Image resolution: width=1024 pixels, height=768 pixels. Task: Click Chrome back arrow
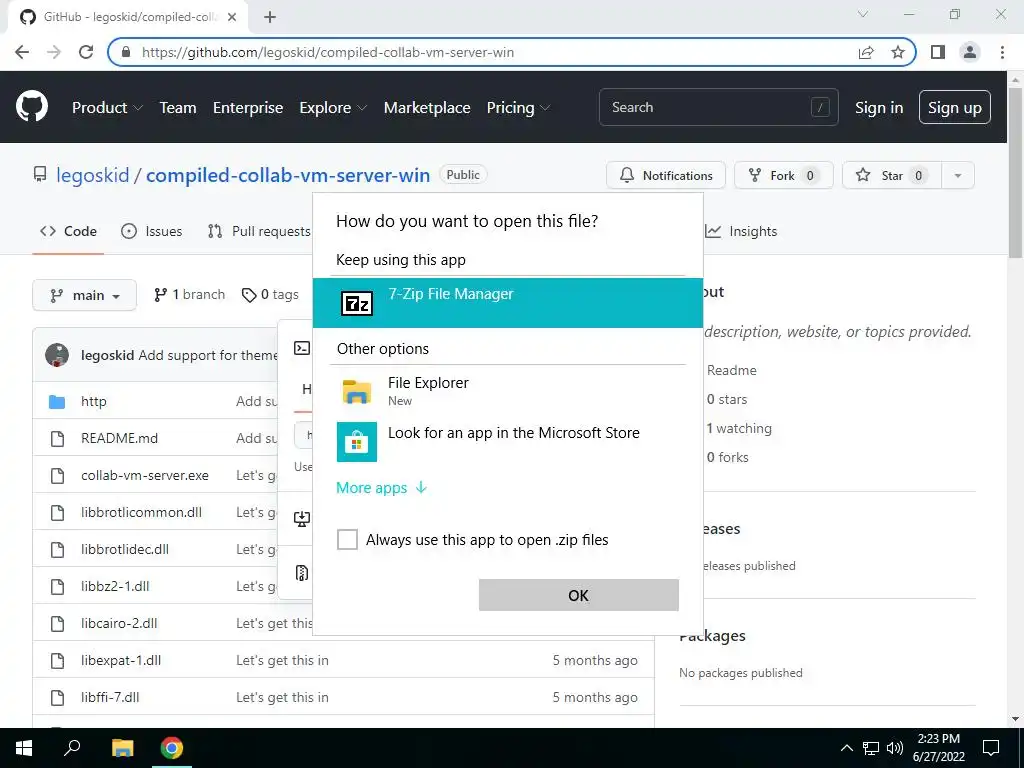pyautogui.click(x=22, y=52)
